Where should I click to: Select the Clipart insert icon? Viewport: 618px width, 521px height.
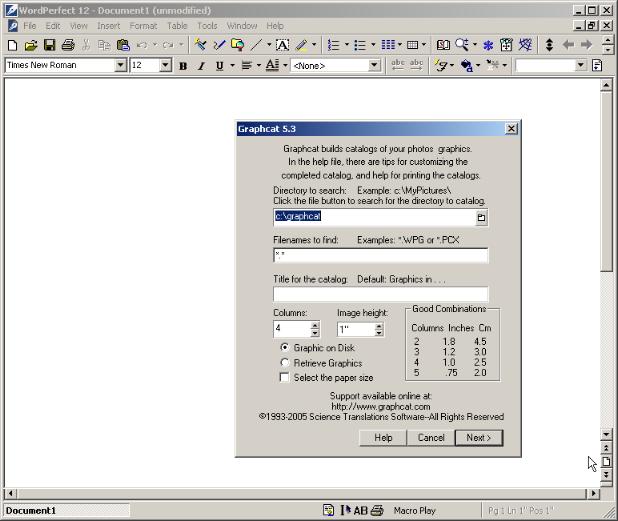click(x=237, y=45)
